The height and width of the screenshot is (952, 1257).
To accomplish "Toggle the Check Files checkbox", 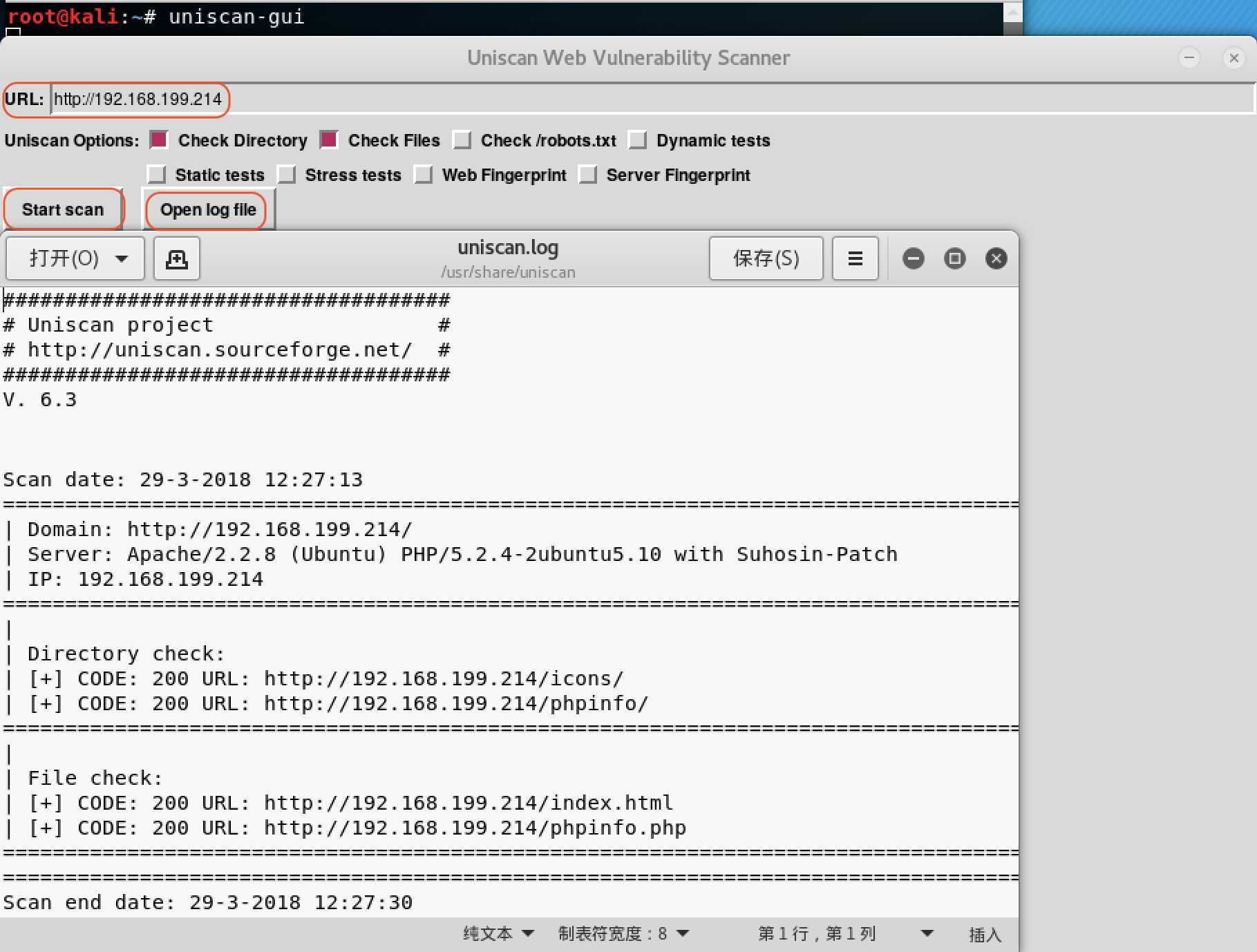I will pyautogui.click(x=329, y=140).
